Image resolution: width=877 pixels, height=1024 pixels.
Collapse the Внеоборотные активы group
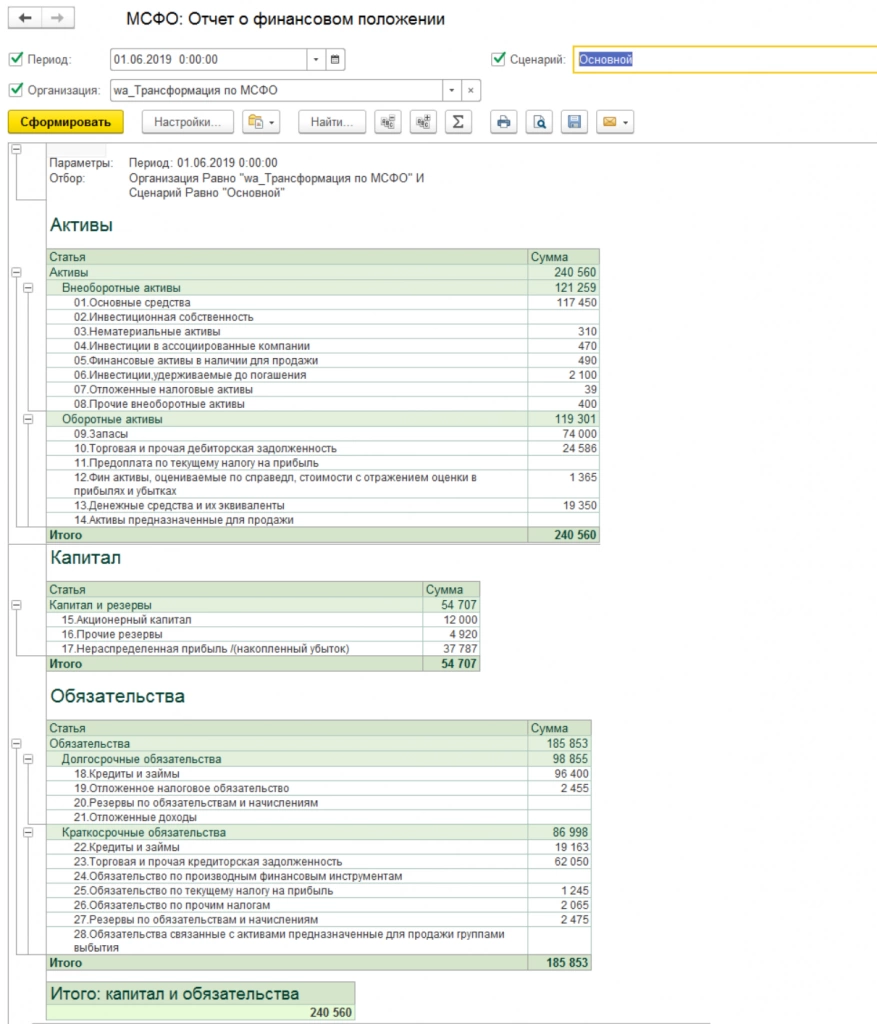[x=28, y=287]
